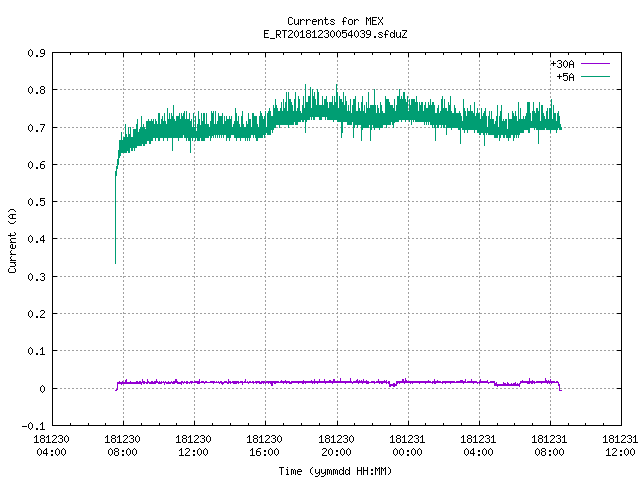This screenshot has width=640, height=480.
Task: Click the 'Time (yymmdd HH:MM)' x-axis label
Action: [335, 471]
